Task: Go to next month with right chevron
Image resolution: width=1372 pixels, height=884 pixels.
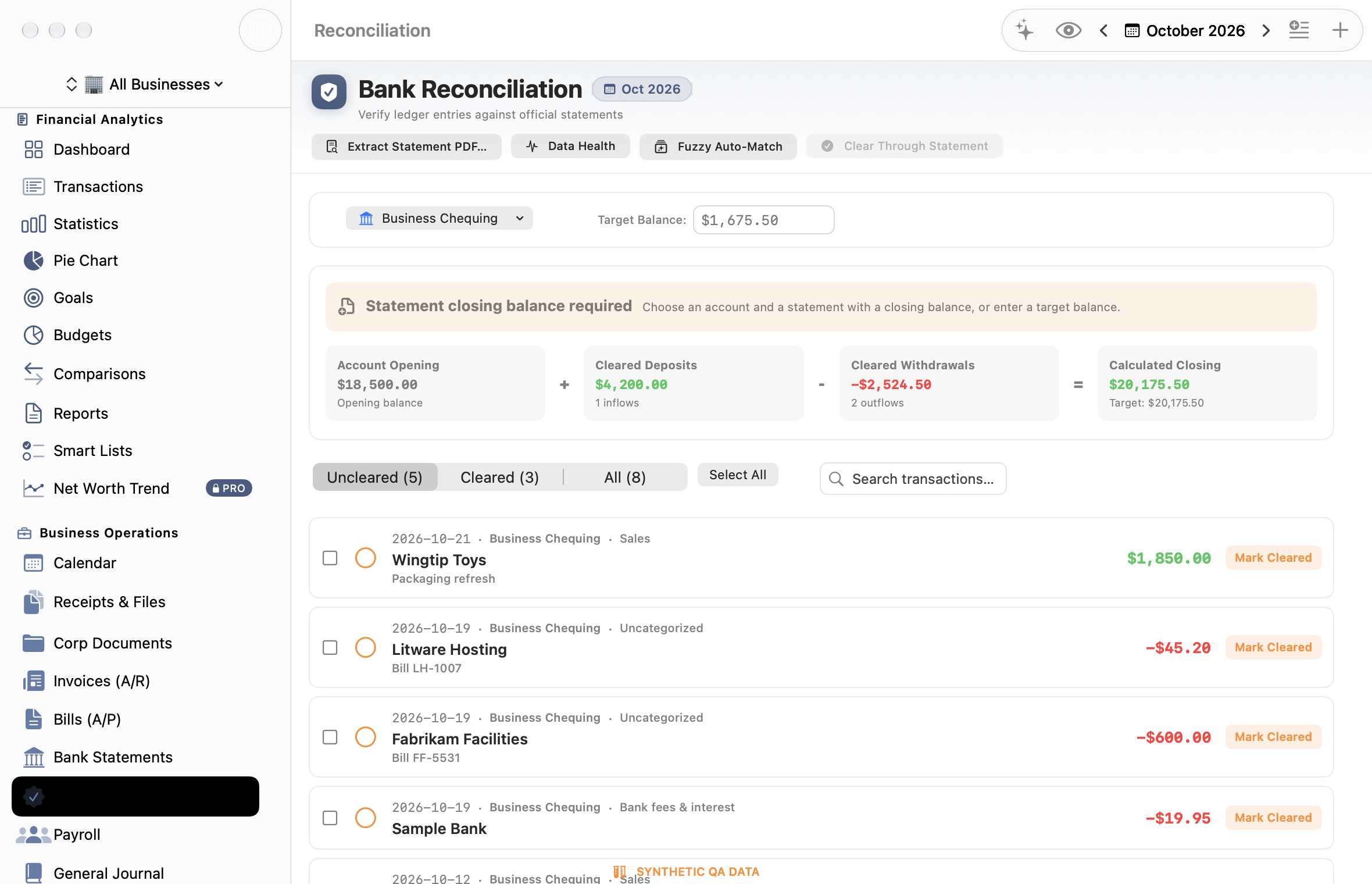Action: tap(1266, 30)
